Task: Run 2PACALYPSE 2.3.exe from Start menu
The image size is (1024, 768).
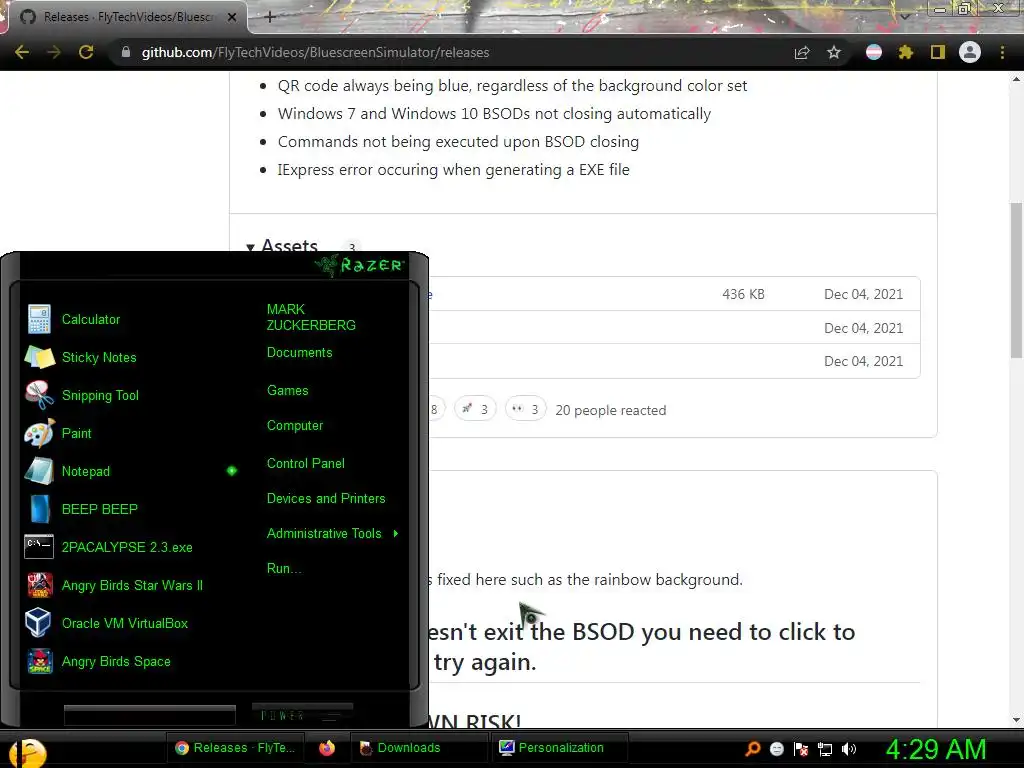Action: pos(127,547)
